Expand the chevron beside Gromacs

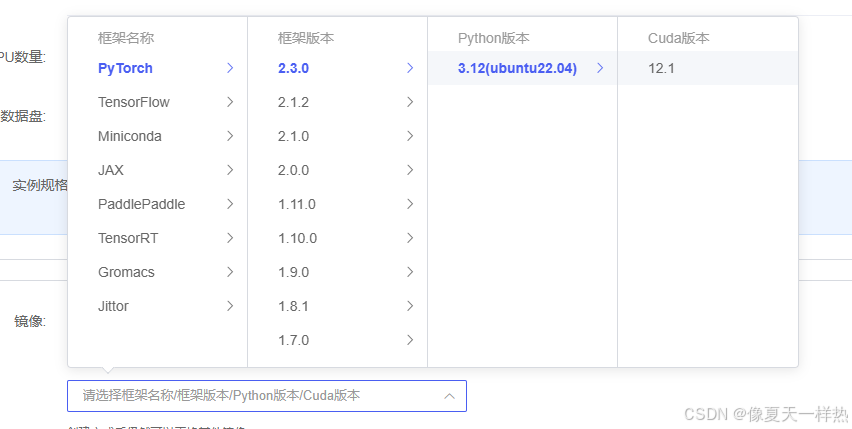pyautogui.click(x=230, y=272)
